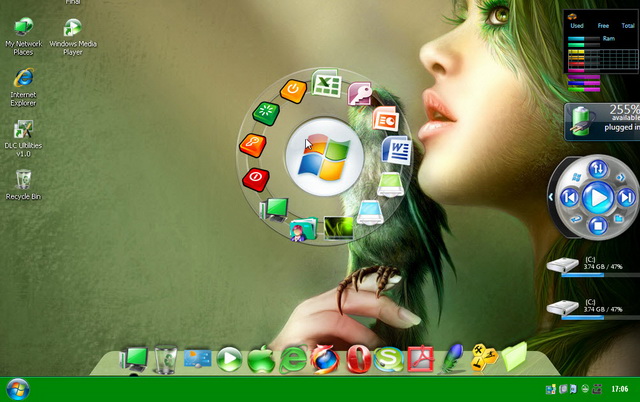Click the blue feather quill dock icon
This screenshot has height=402, width=640.
coord(451,359)
